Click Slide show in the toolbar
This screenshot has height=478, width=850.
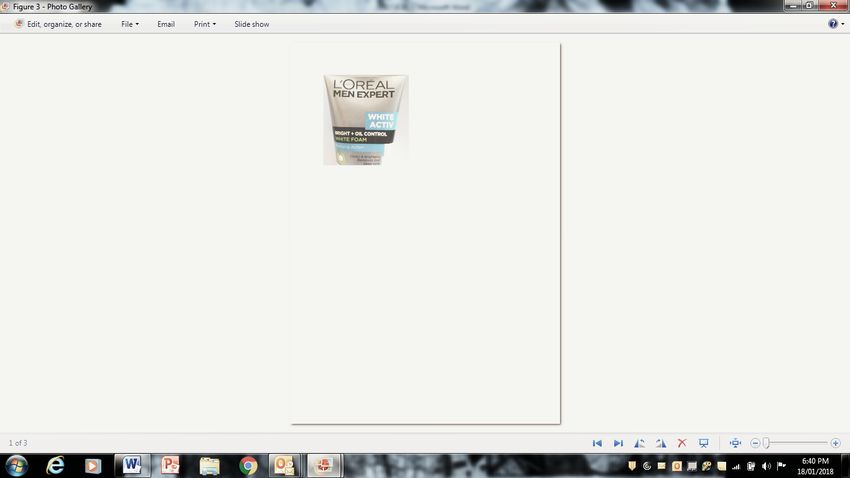[252, 24]
